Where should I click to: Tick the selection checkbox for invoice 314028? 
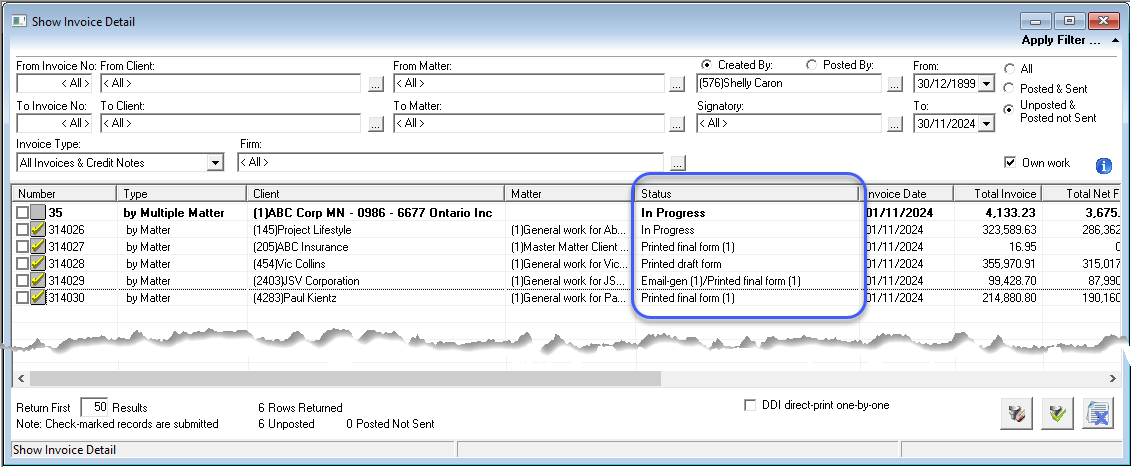pos(23,263)
